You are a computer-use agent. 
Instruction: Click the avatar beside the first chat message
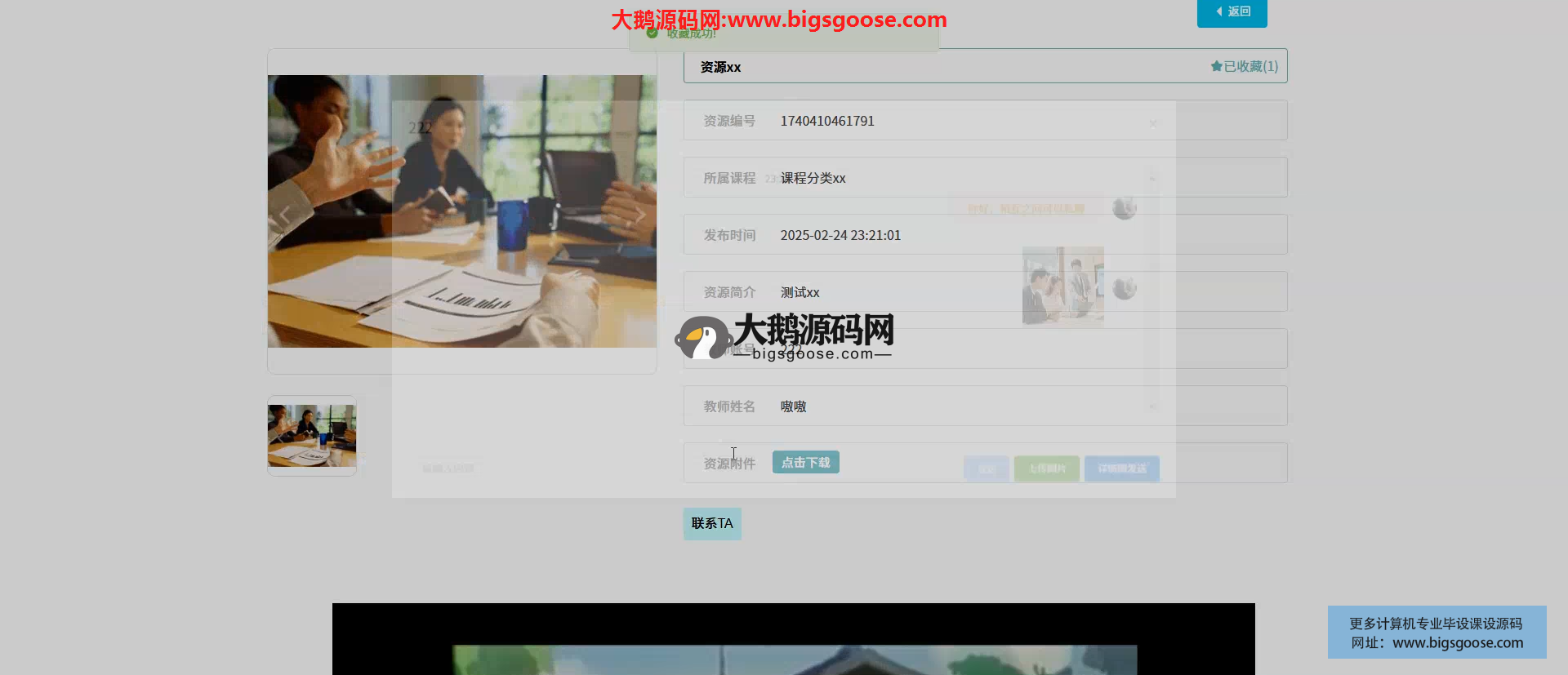pyautogui.click(x=1125, y=208)
